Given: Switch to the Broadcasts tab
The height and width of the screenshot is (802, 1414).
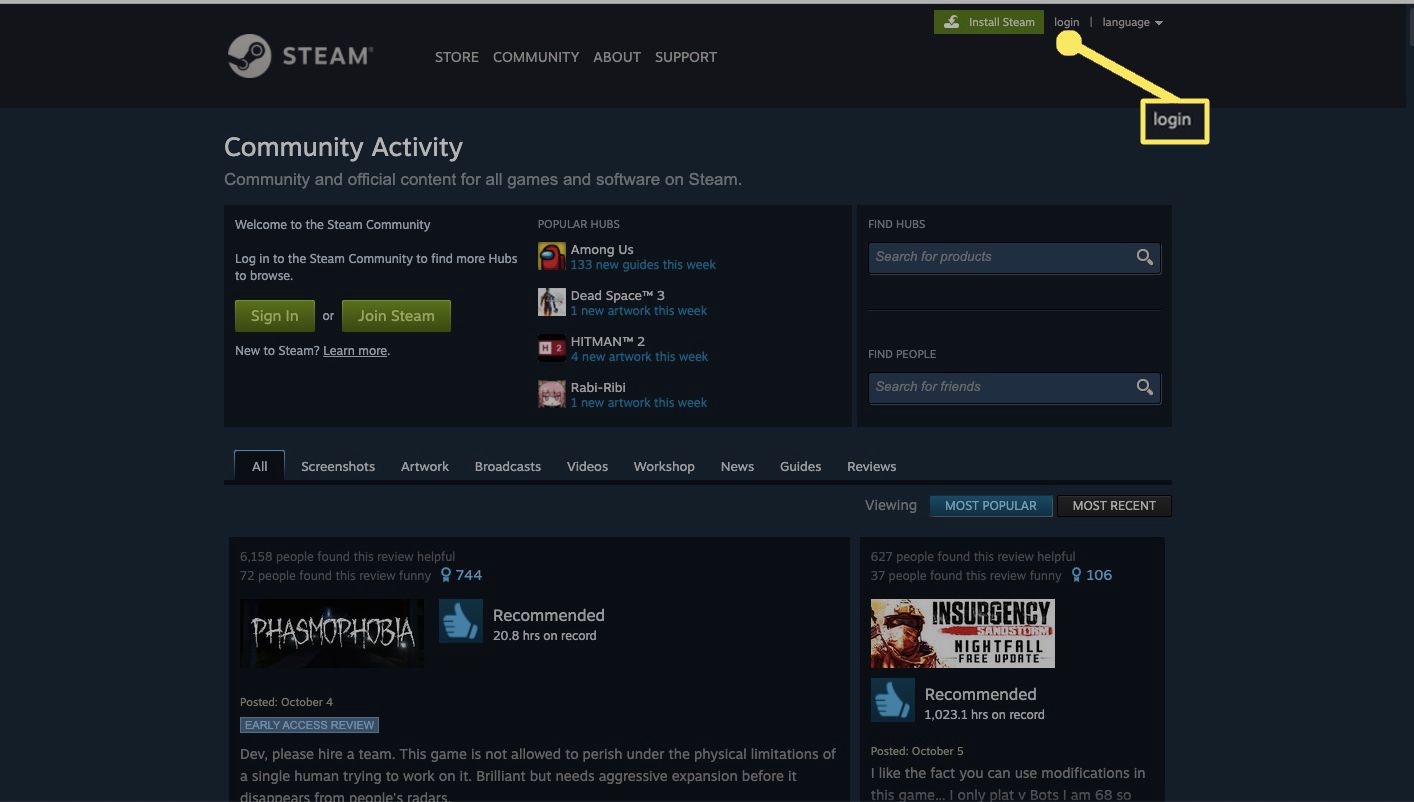Looking at the screenshot, I should coord(508,466).
